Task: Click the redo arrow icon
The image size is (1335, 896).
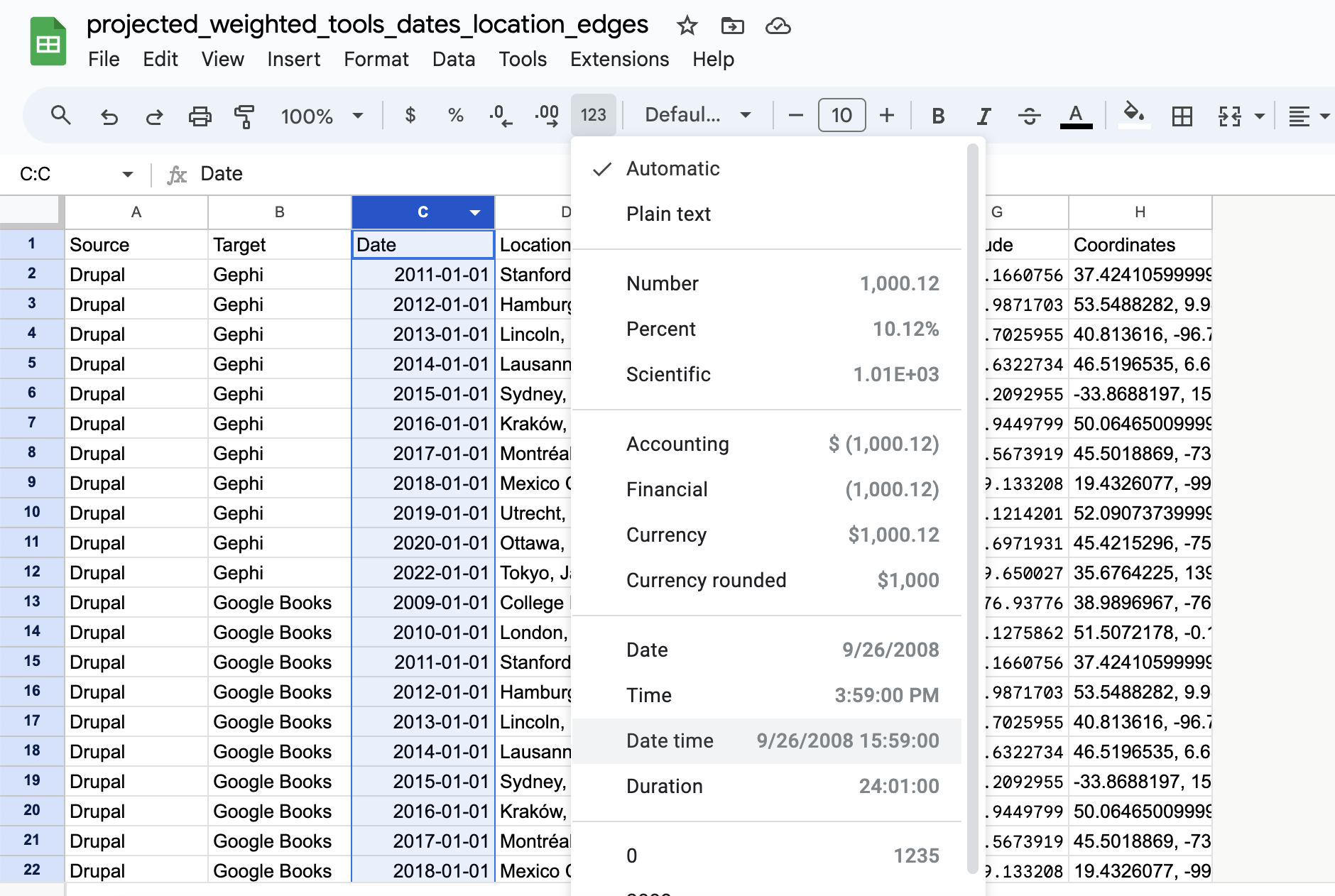Action: pyautogui.click(x=154, y=115)
